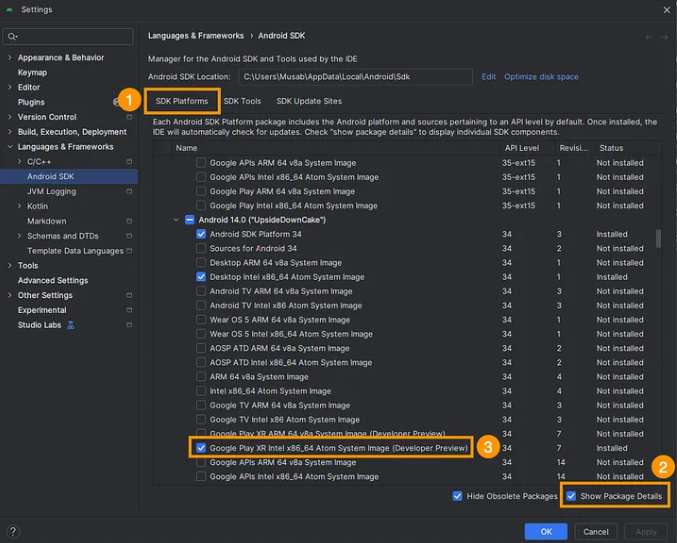Click the project-level icon beside Experimental
The image size is (677, 543).
pos(129,310)
